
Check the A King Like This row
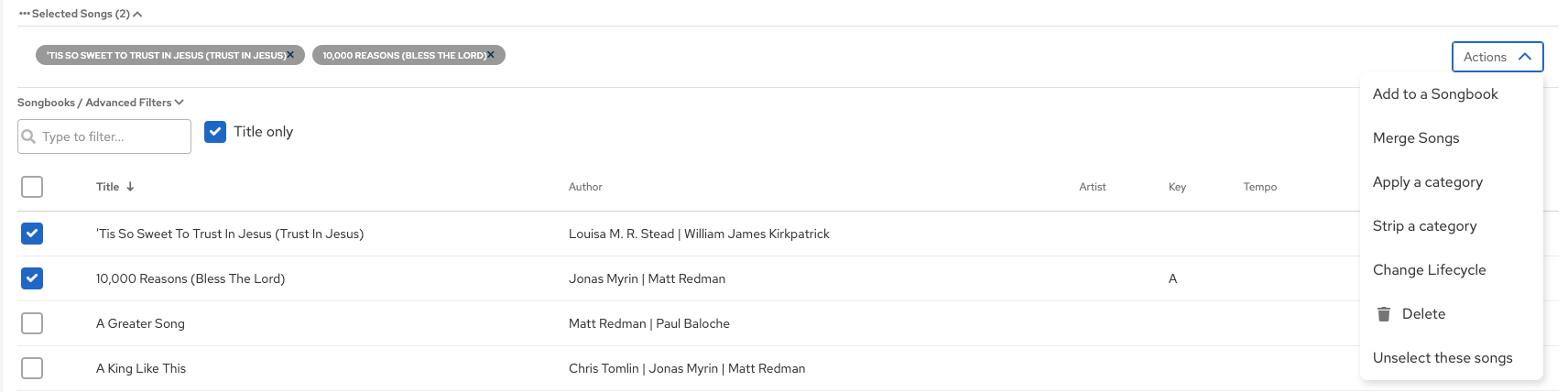pos(32,368)
